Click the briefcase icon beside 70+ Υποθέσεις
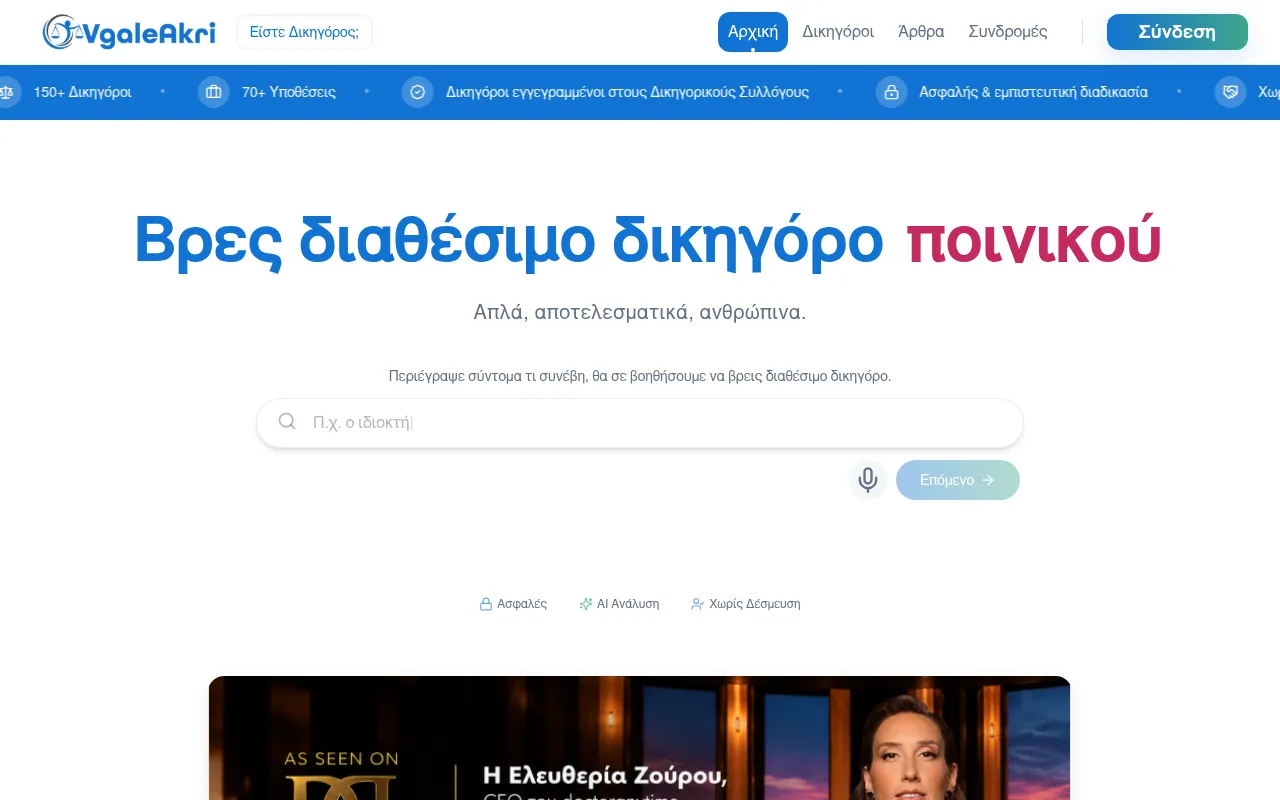This screenshot has height=800, width=1280. [213, 92]
